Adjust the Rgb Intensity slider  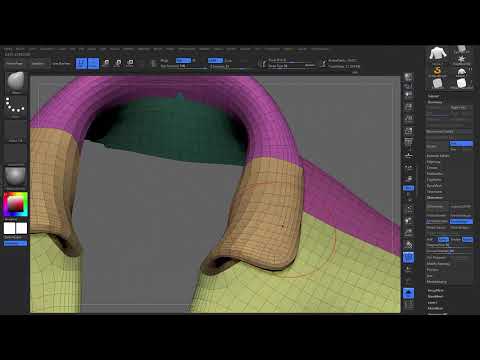click(183, 66)
